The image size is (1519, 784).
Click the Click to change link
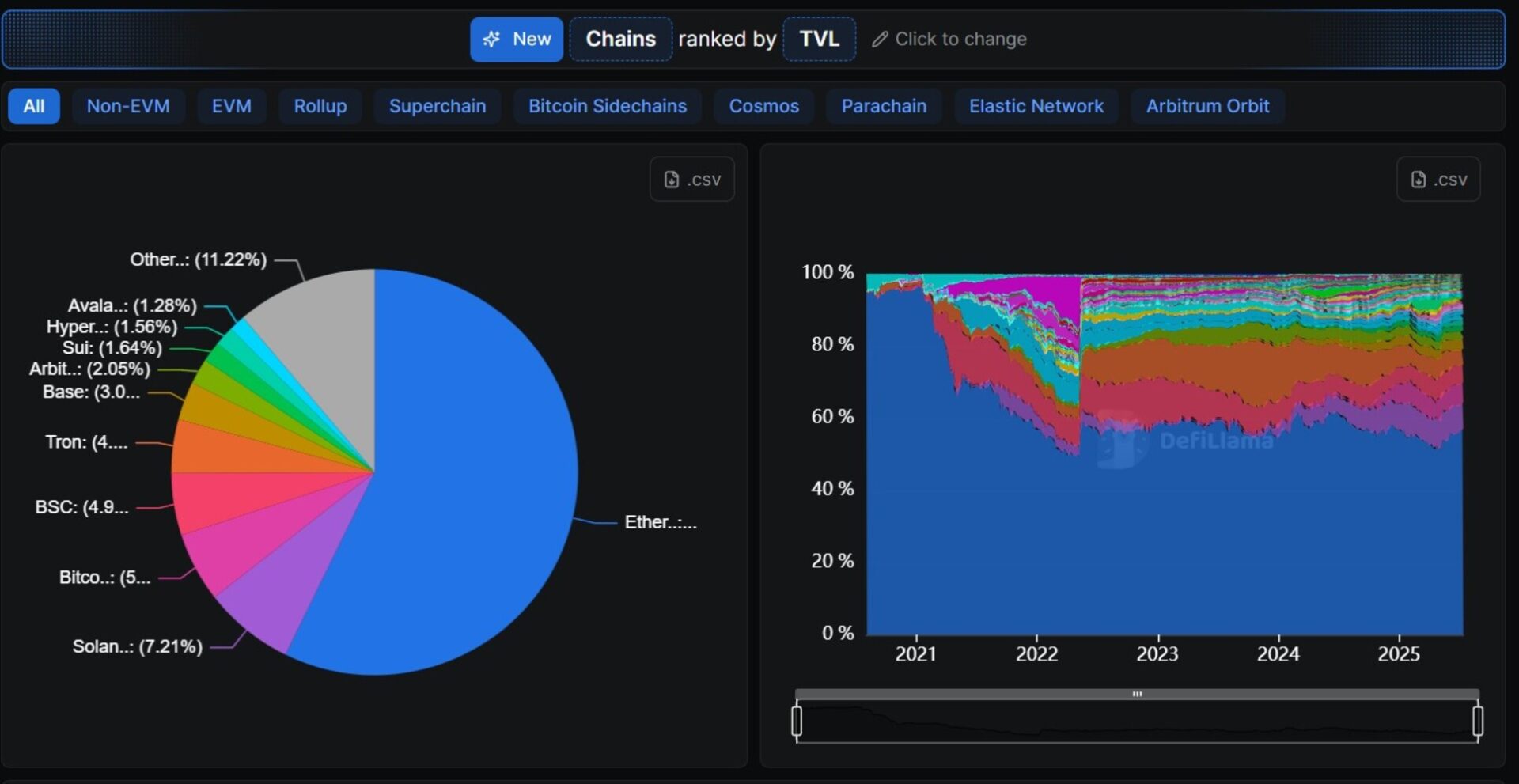(960, 40)
